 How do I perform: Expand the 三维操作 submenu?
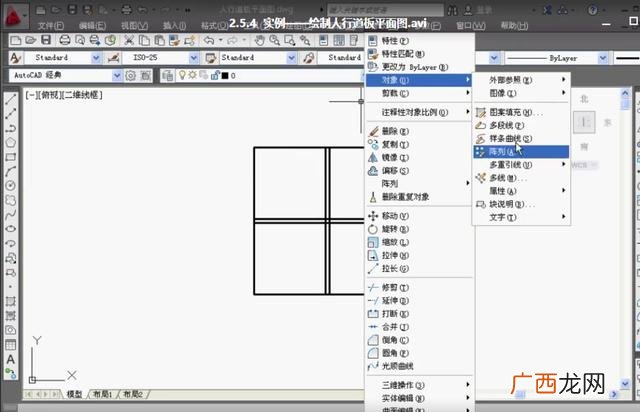click(x=420, y=385)
